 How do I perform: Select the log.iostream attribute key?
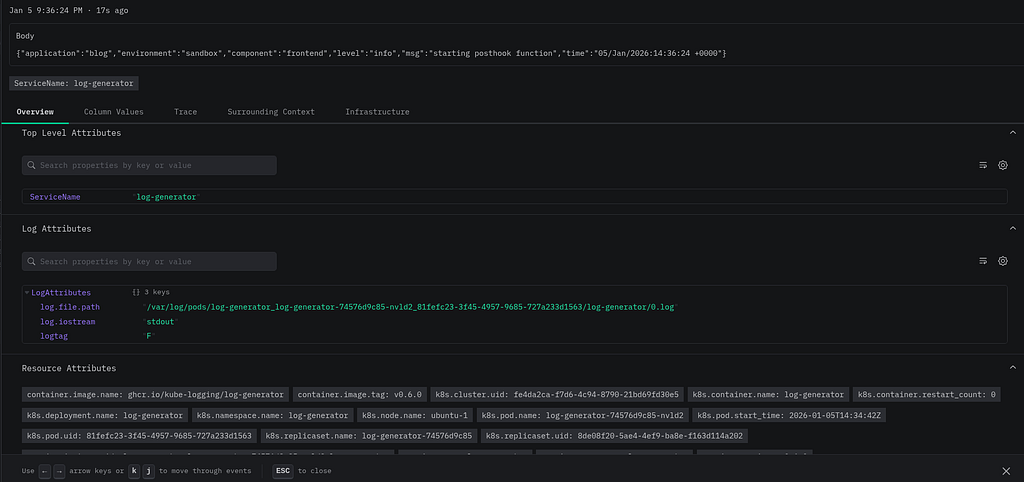[x=70, y=321]
